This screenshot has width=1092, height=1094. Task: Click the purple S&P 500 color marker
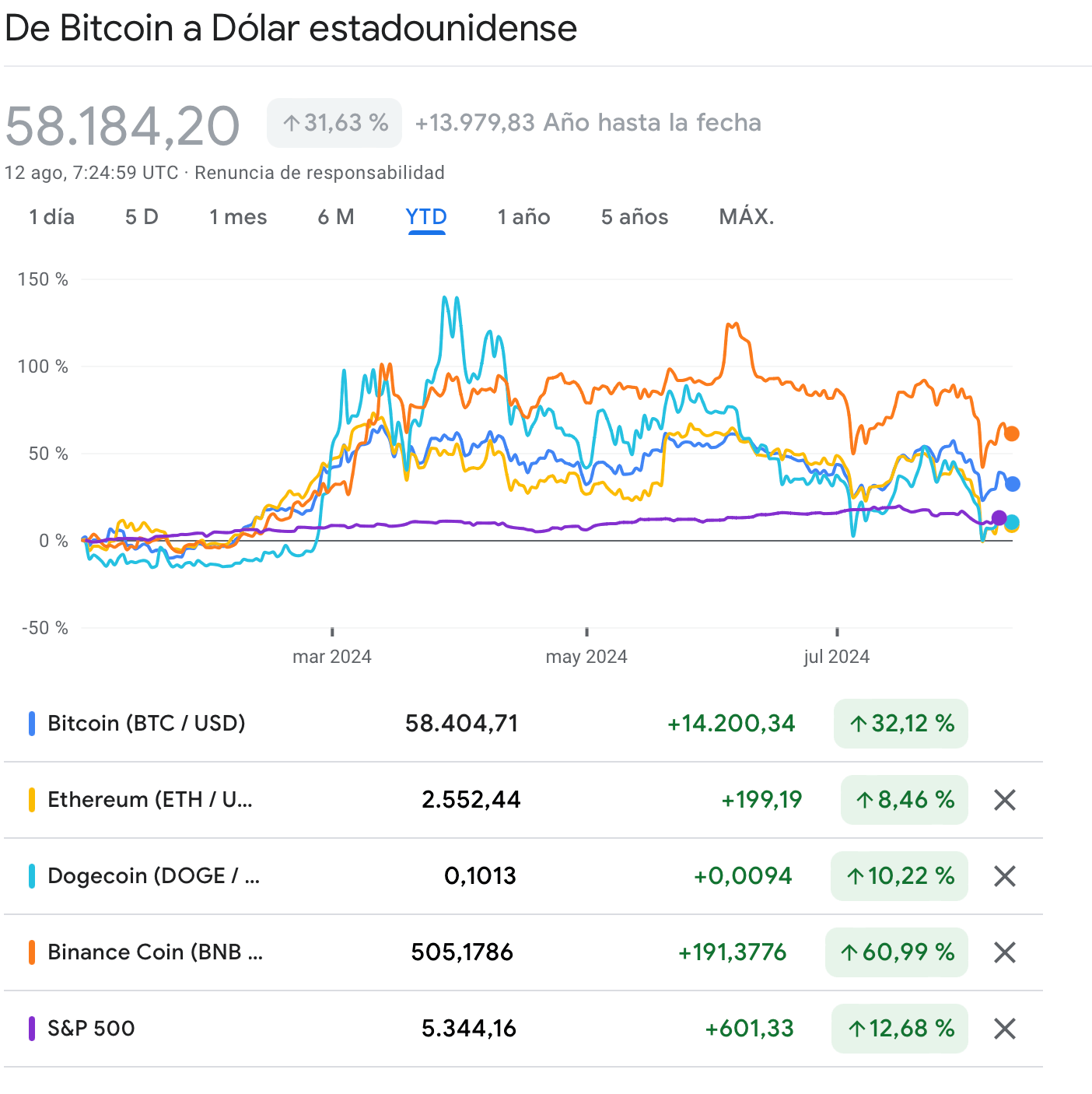32,1029
